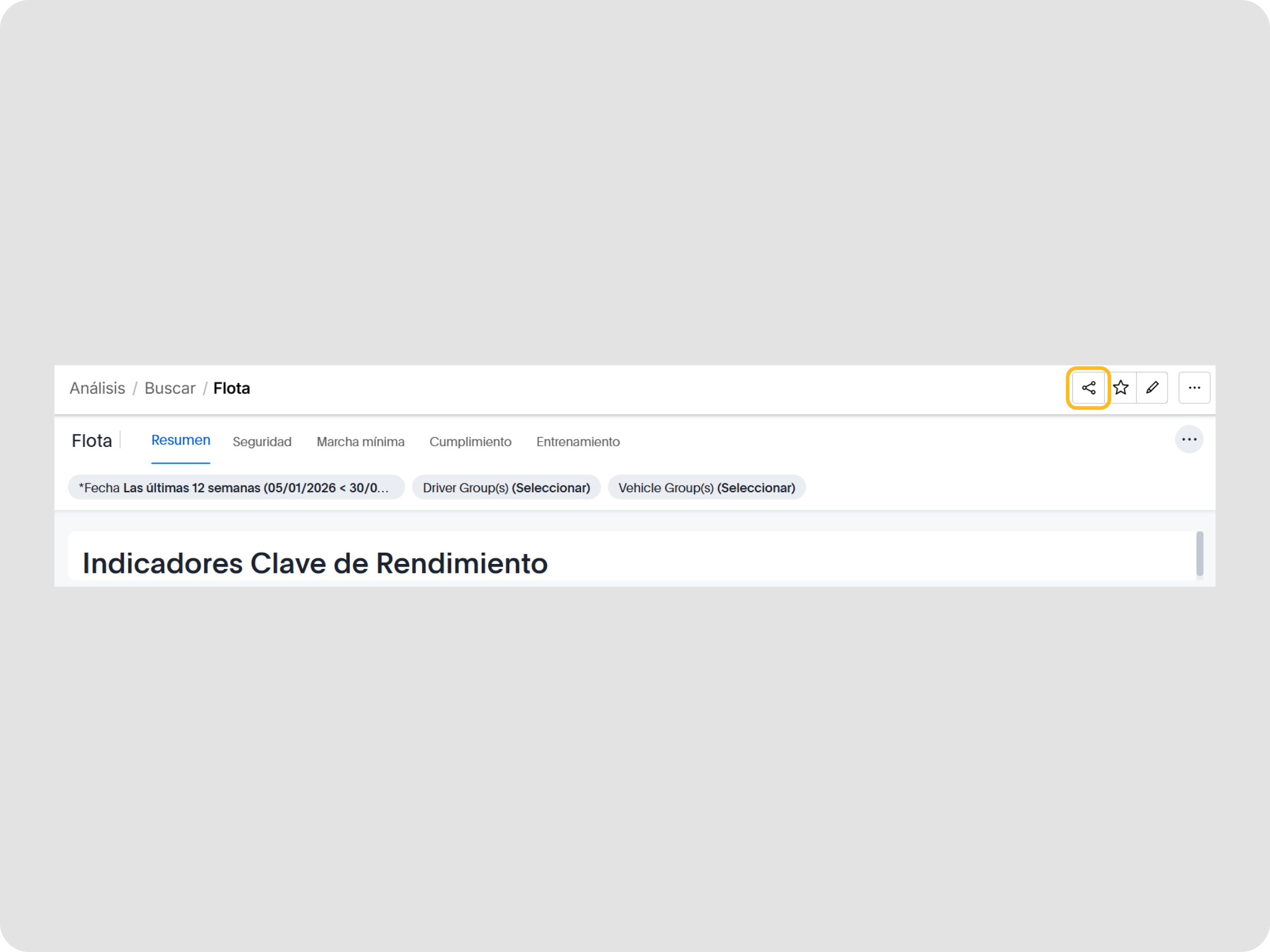Screen dimensions: 1270x952
Task: Click the pencil edit icon
Action: click(x=1152, y=388)
